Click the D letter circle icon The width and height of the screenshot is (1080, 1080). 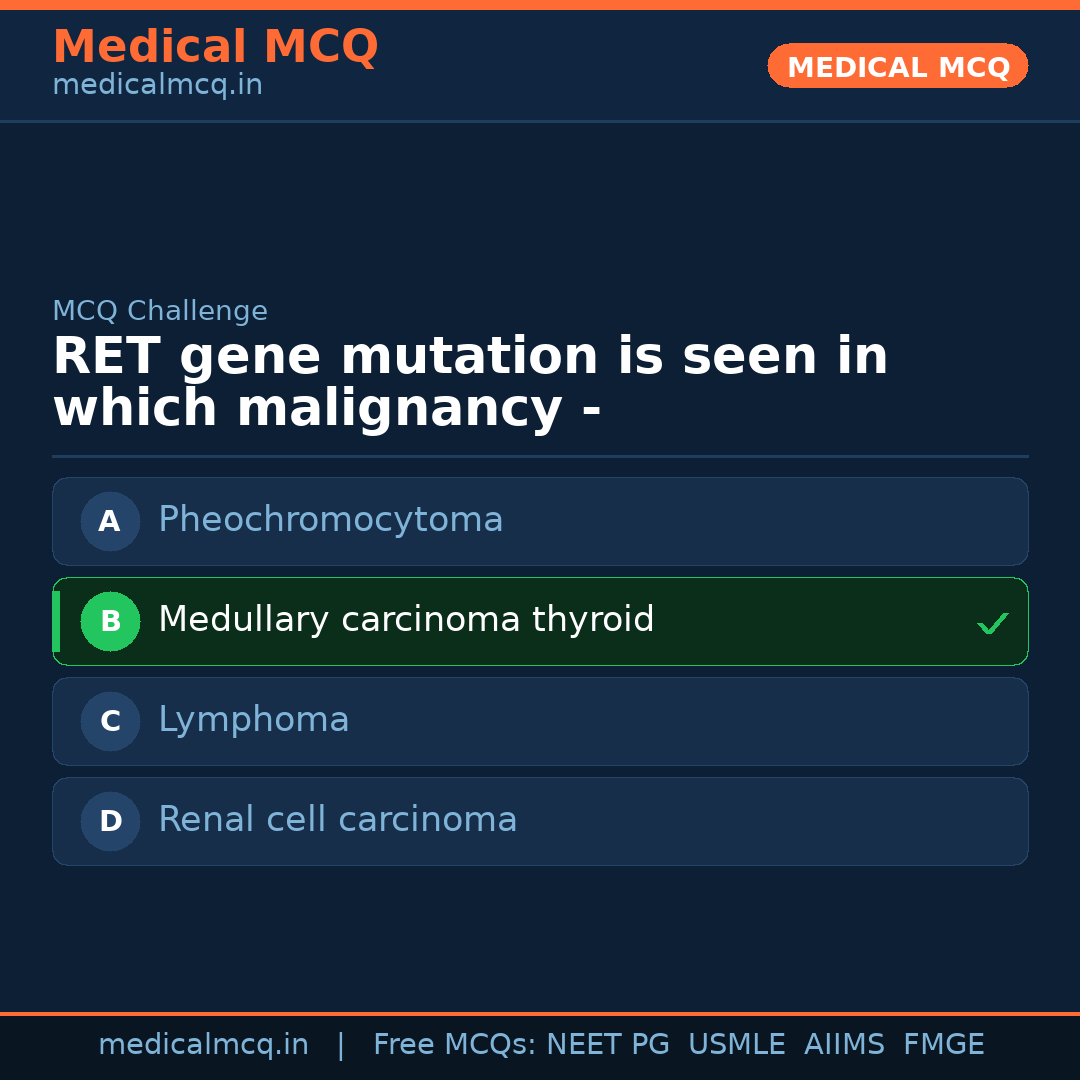pyautogui.click(x=110, y=821)
